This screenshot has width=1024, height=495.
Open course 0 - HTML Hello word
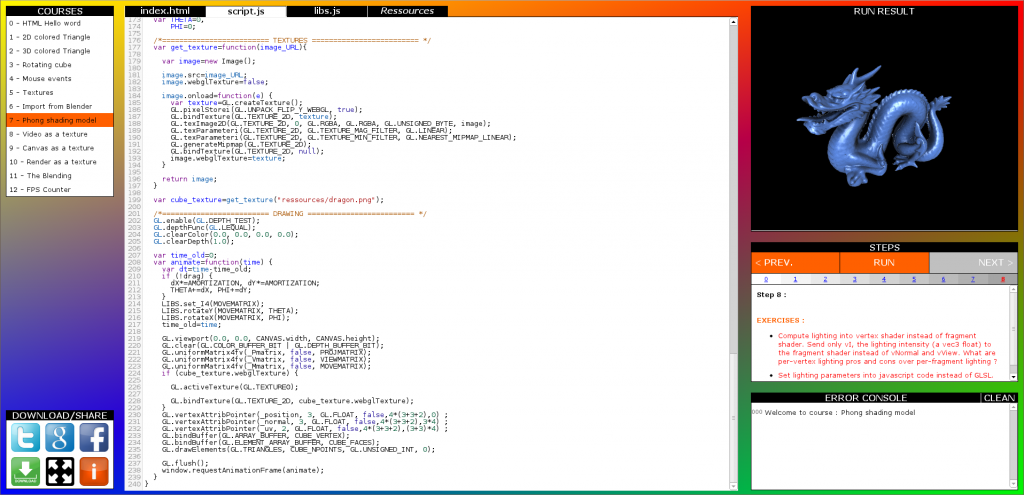[x=60, y=23]
